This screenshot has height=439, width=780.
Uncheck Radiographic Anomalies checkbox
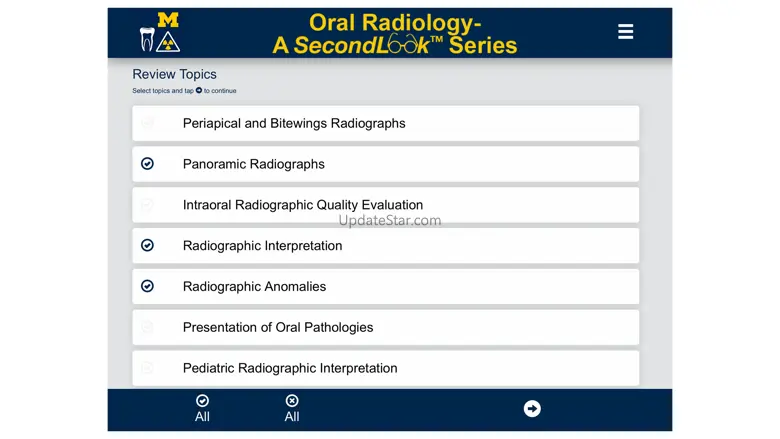click(147, 286)
